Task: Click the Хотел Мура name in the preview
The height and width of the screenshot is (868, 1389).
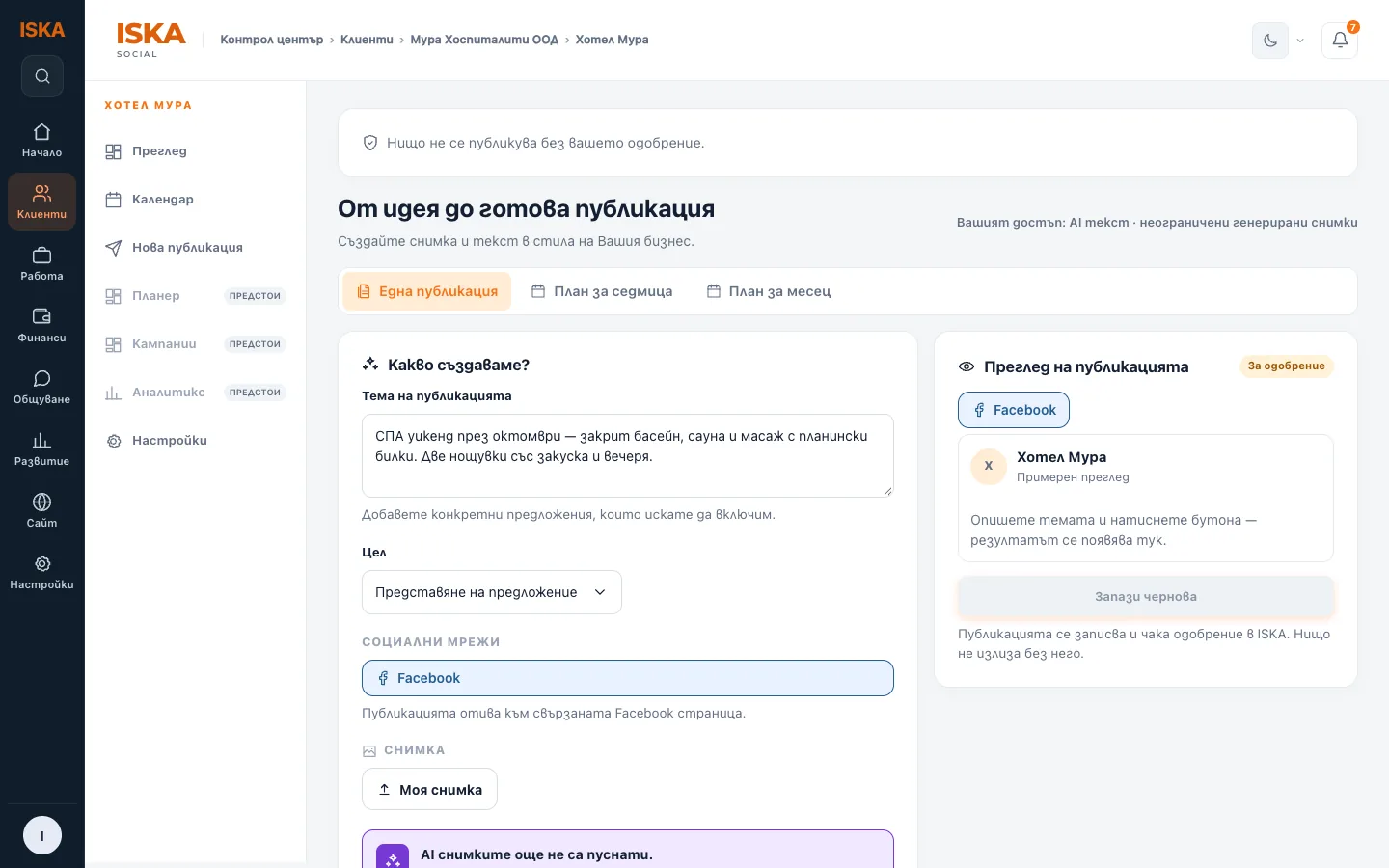Action: (1061, 457)
